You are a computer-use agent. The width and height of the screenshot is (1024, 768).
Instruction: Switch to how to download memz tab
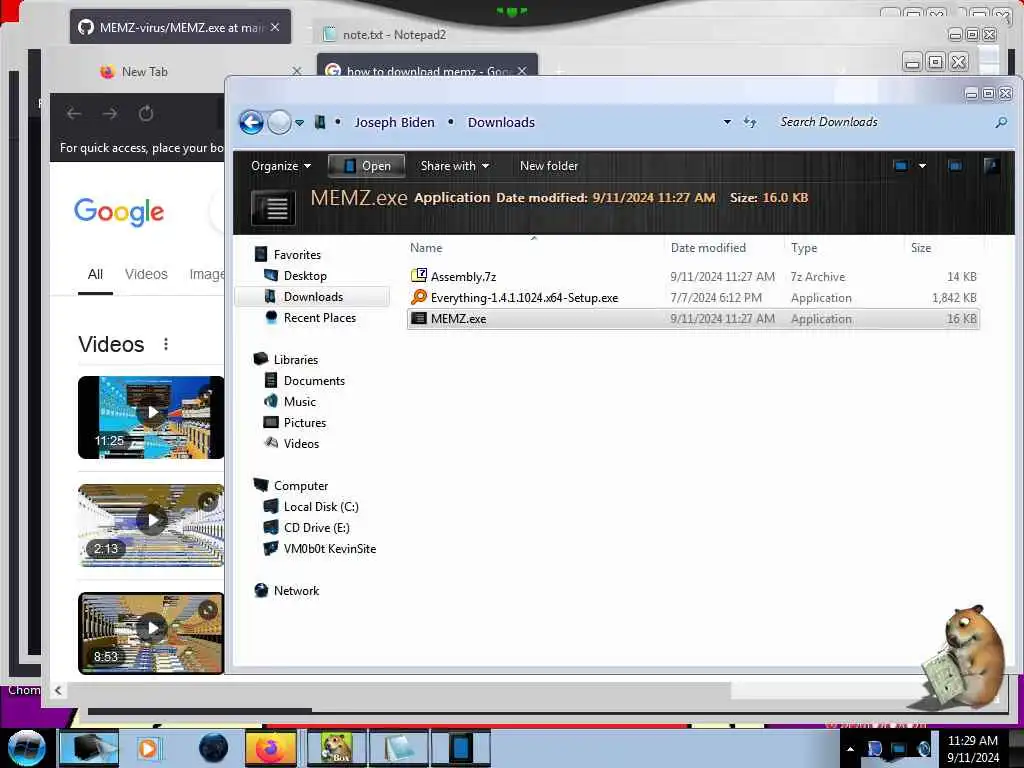click(427, 68)
